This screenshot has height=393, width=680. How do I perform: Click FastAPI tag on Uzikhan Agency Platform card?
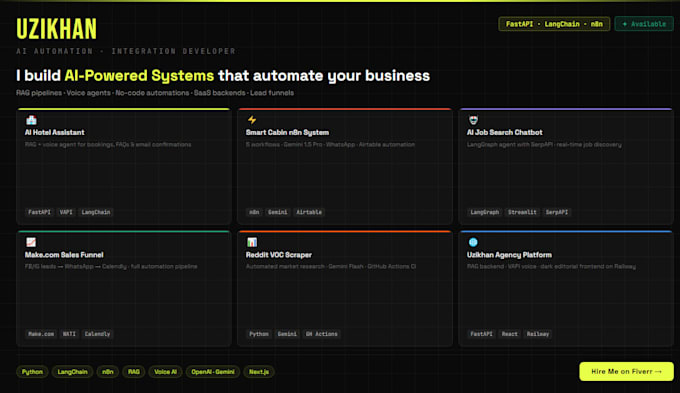pos(481,334)
